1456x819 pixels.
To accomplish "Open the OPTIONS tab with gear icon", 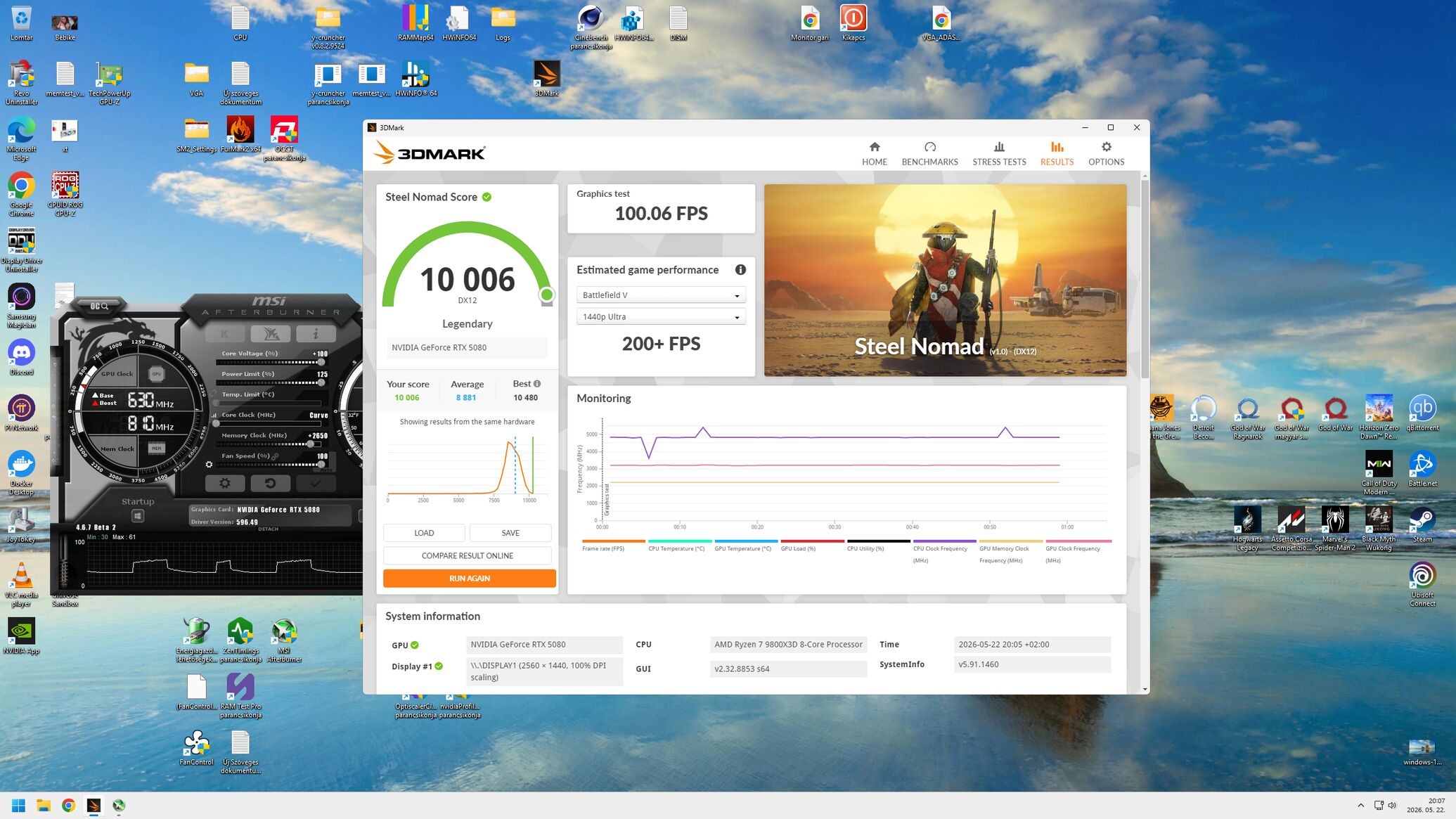I will pos(1106,153).
